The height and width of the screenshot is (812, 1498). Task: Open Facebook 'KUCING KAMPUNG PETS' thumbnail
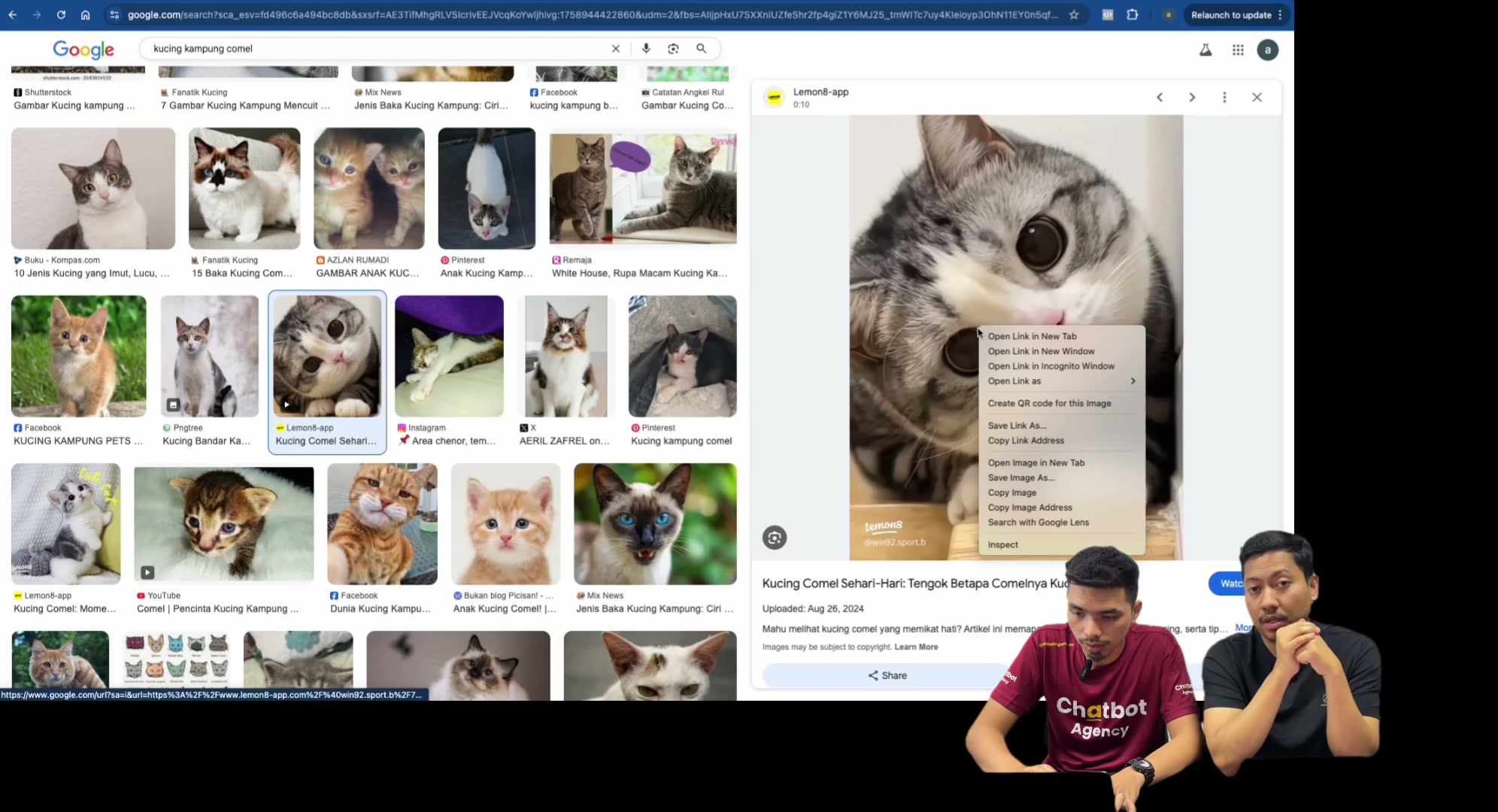(78, 356)
